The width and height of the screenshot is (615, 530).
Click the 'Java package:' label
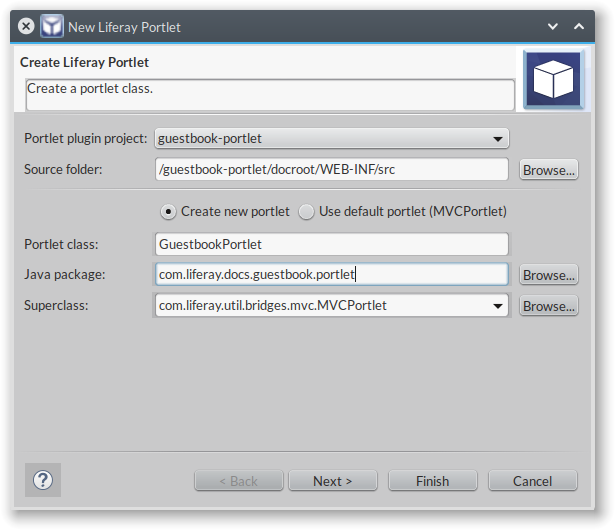point(65,275)
